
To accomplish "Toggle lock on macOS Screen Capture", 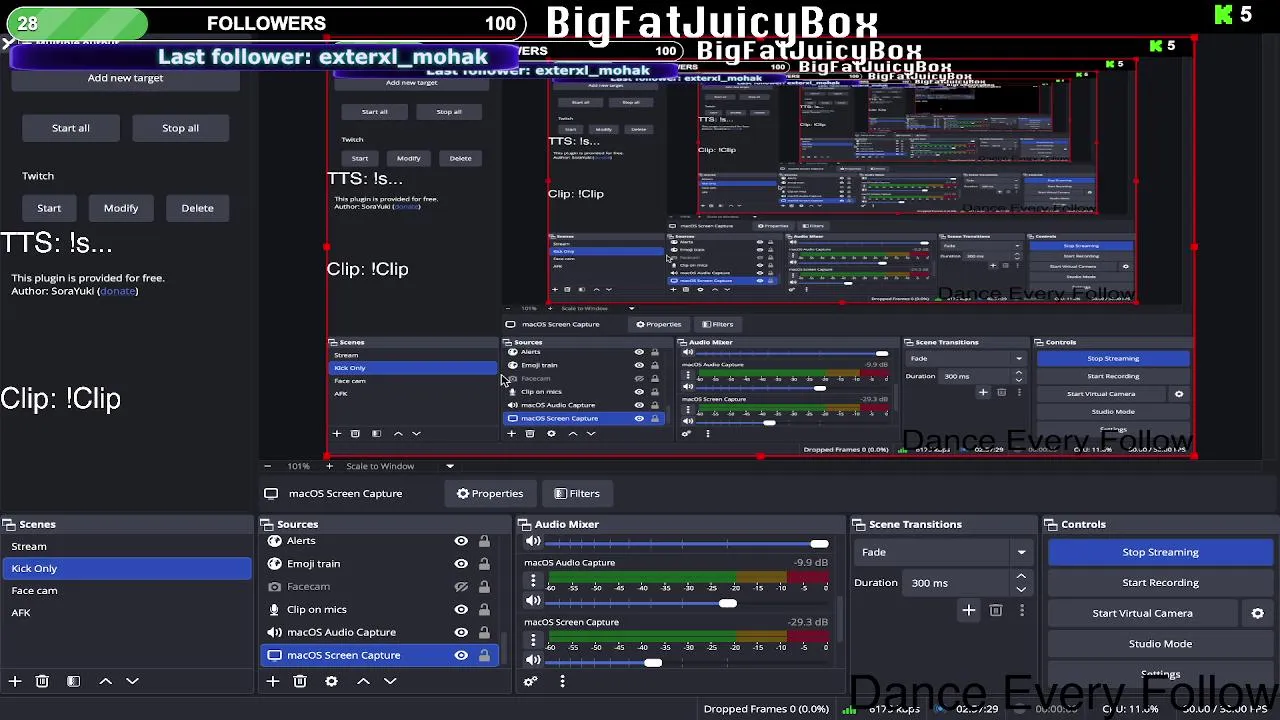I will 484,655.
